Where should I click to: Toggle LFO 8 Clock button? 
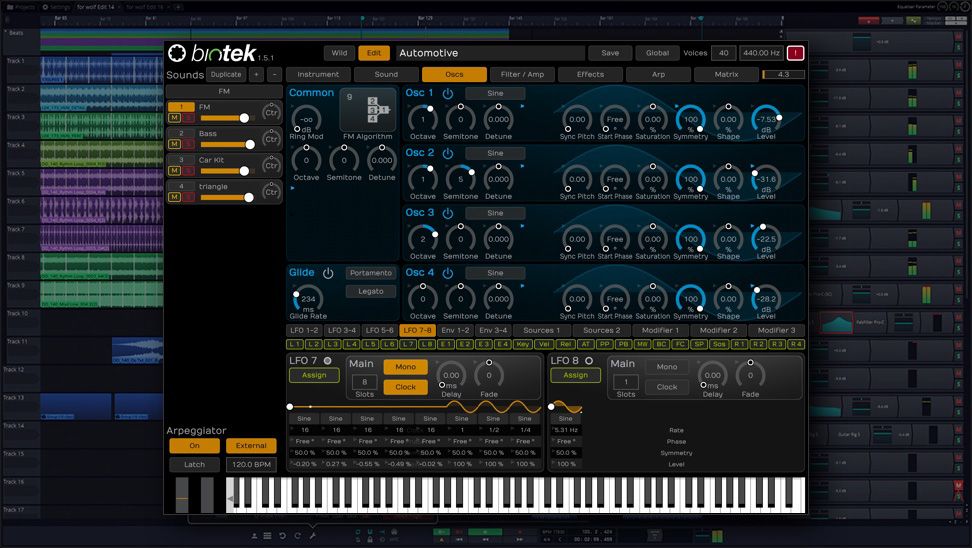point(667,387)
